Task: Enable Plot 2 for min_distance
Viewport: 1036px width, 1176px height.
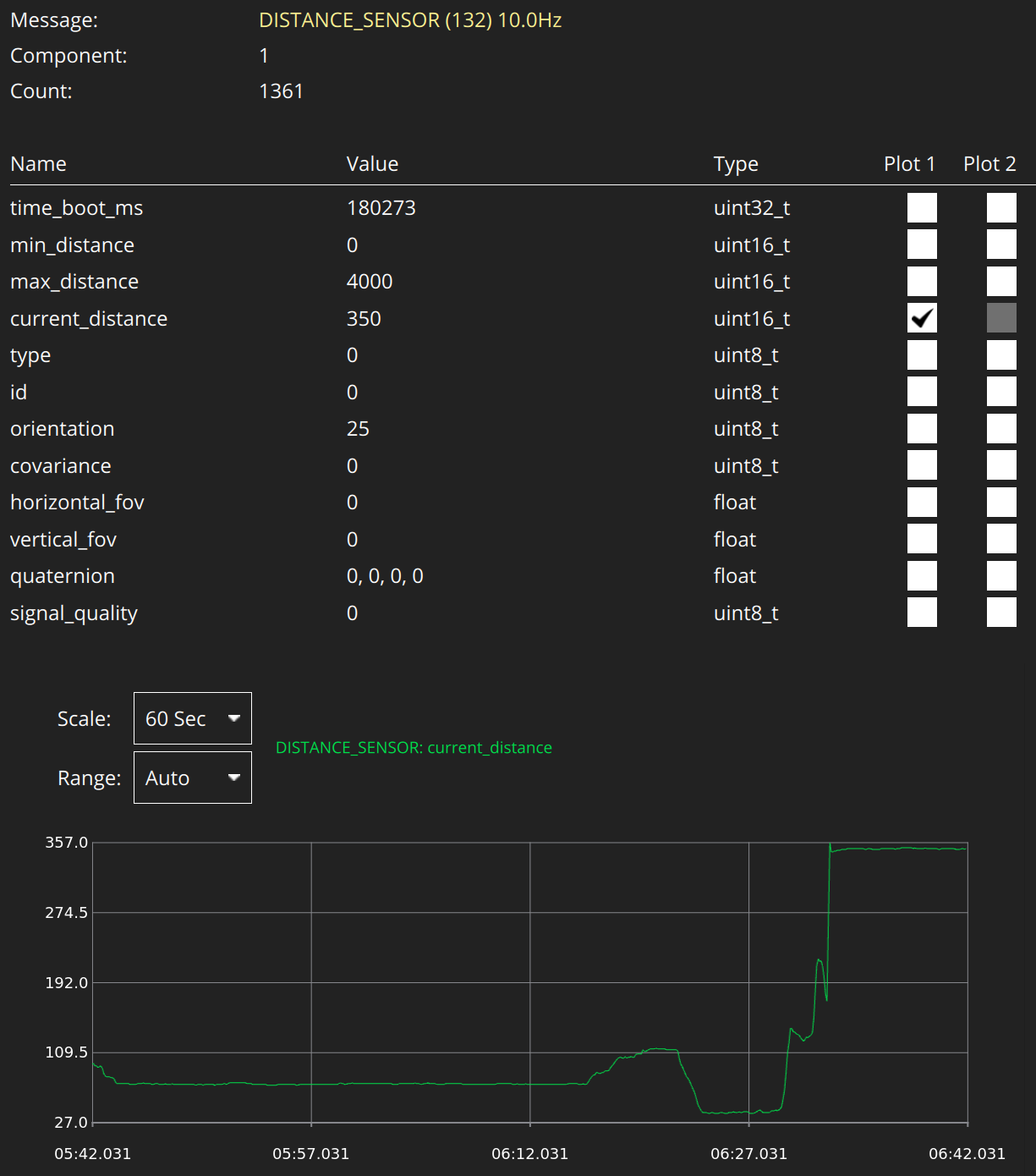Action: tap(1001, 245)
